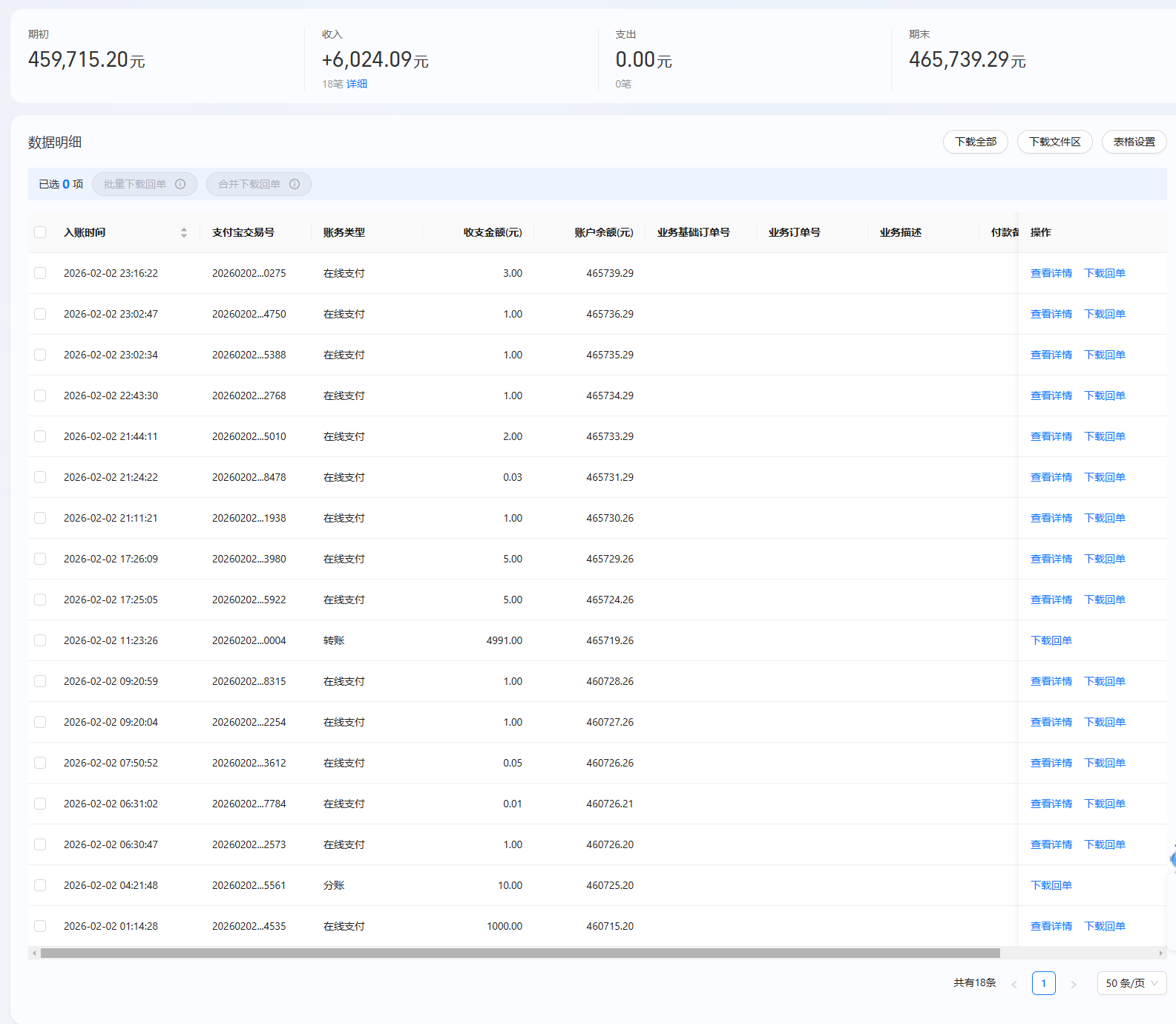Viewport: 1176px width, 1024px height.
Task: Go to next page arrow
Action: click(1073, 984)
